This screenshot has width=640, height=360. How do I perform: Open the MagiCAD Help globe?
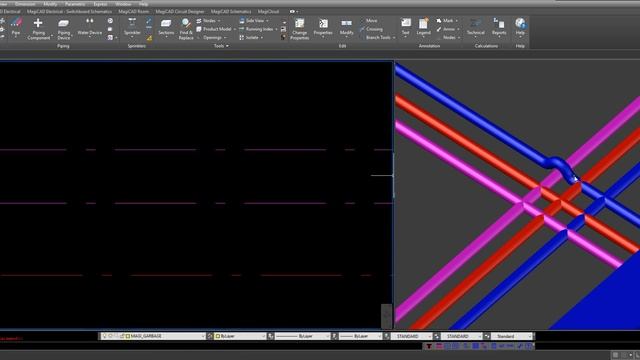[x=520, y=27]
